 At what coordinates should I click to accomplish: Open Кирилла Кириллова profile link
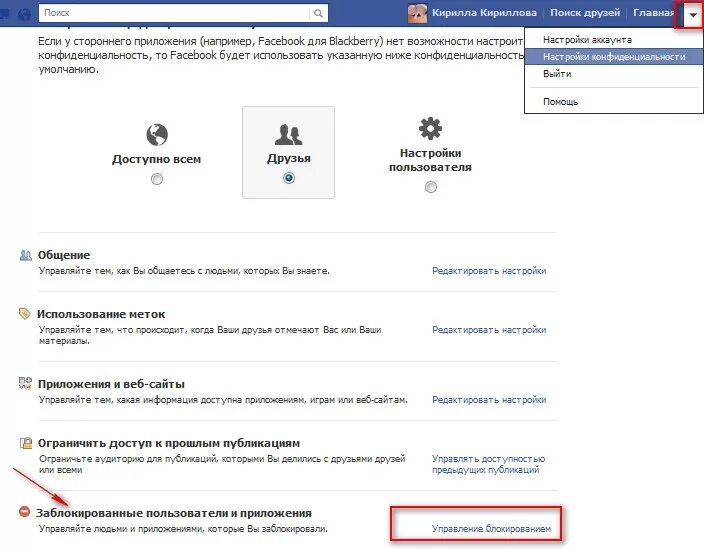484,13
